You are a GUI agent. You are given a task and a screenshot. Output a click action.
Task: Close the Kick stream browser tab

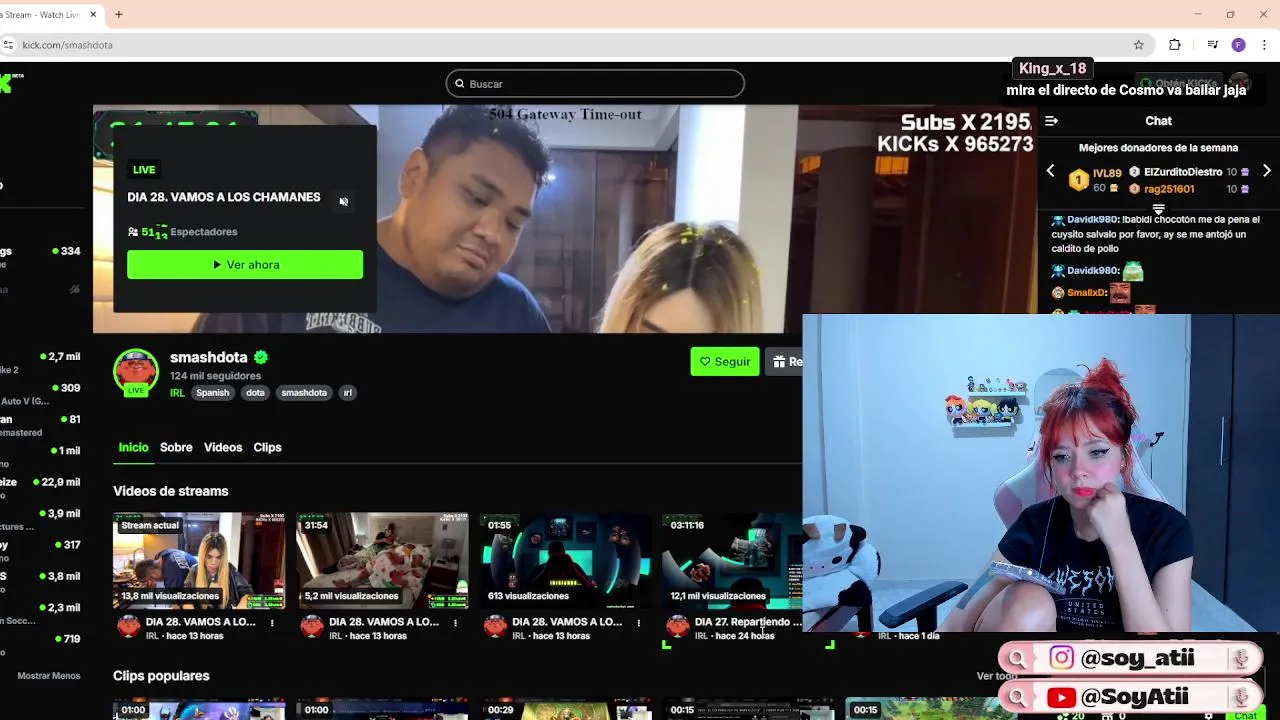[x=94, y=14]
